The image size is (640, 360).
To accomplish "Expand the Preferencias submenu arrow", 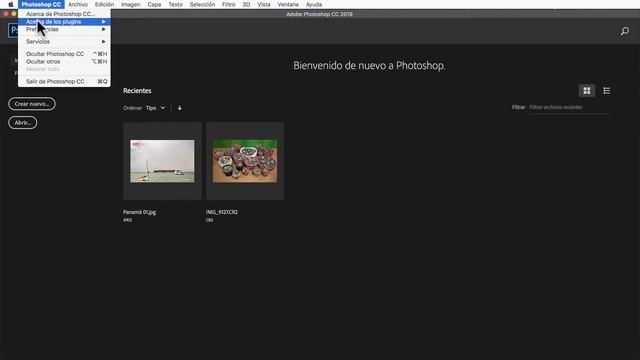I will 104,29.
